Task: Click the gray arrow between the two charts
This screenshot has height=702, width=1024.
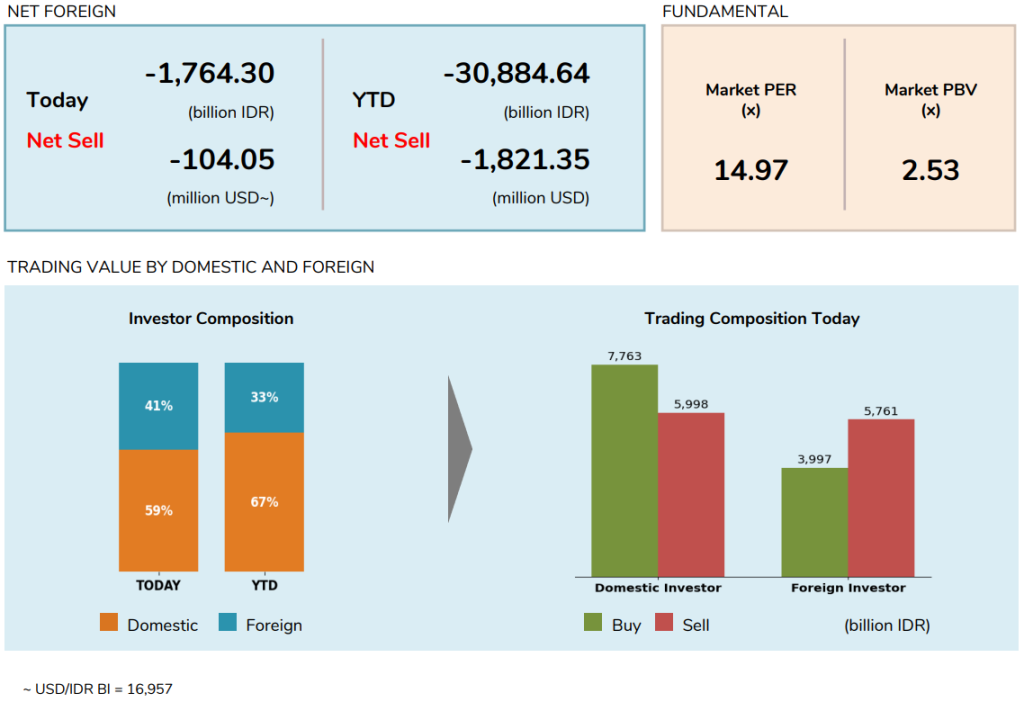Action: click(459, 449)
